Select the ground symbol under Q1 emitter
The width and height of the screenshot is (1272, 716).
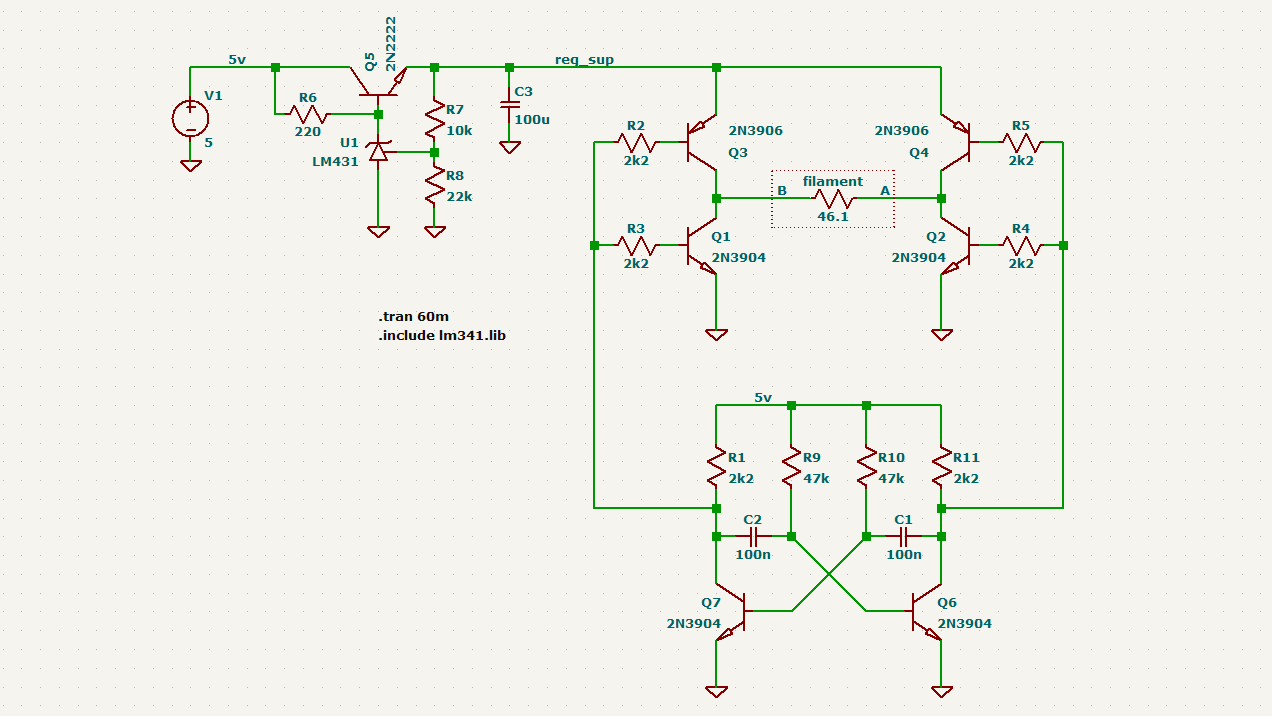(716, 335)
